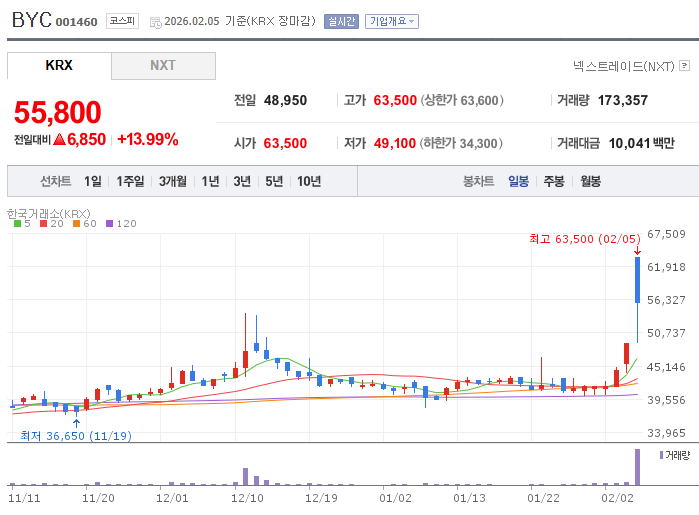This screenshot has height=515, width=699.
Task: Select the KRX tab
Action: point(59,65)
